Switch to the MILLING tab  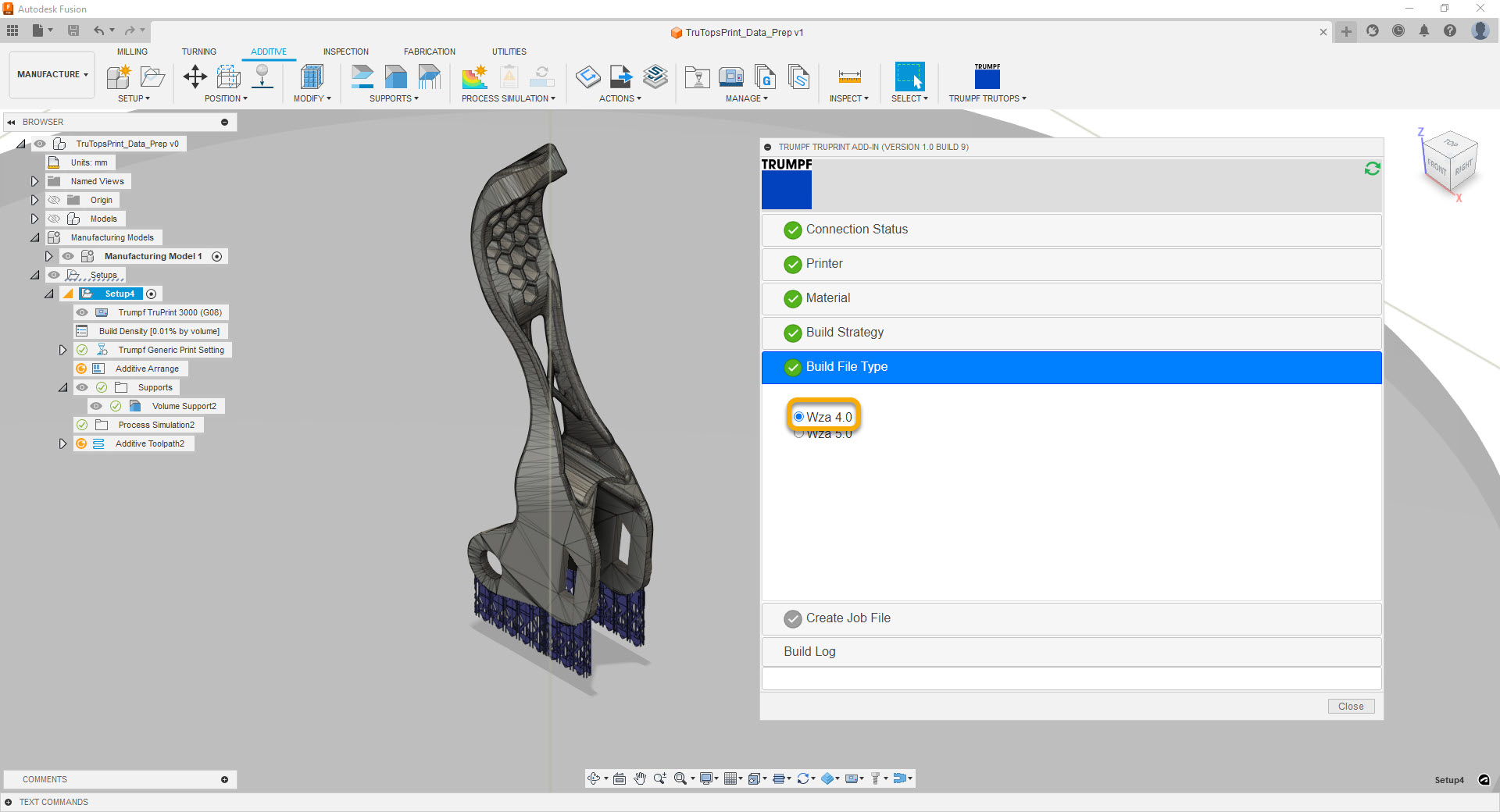tap(132, 52)
